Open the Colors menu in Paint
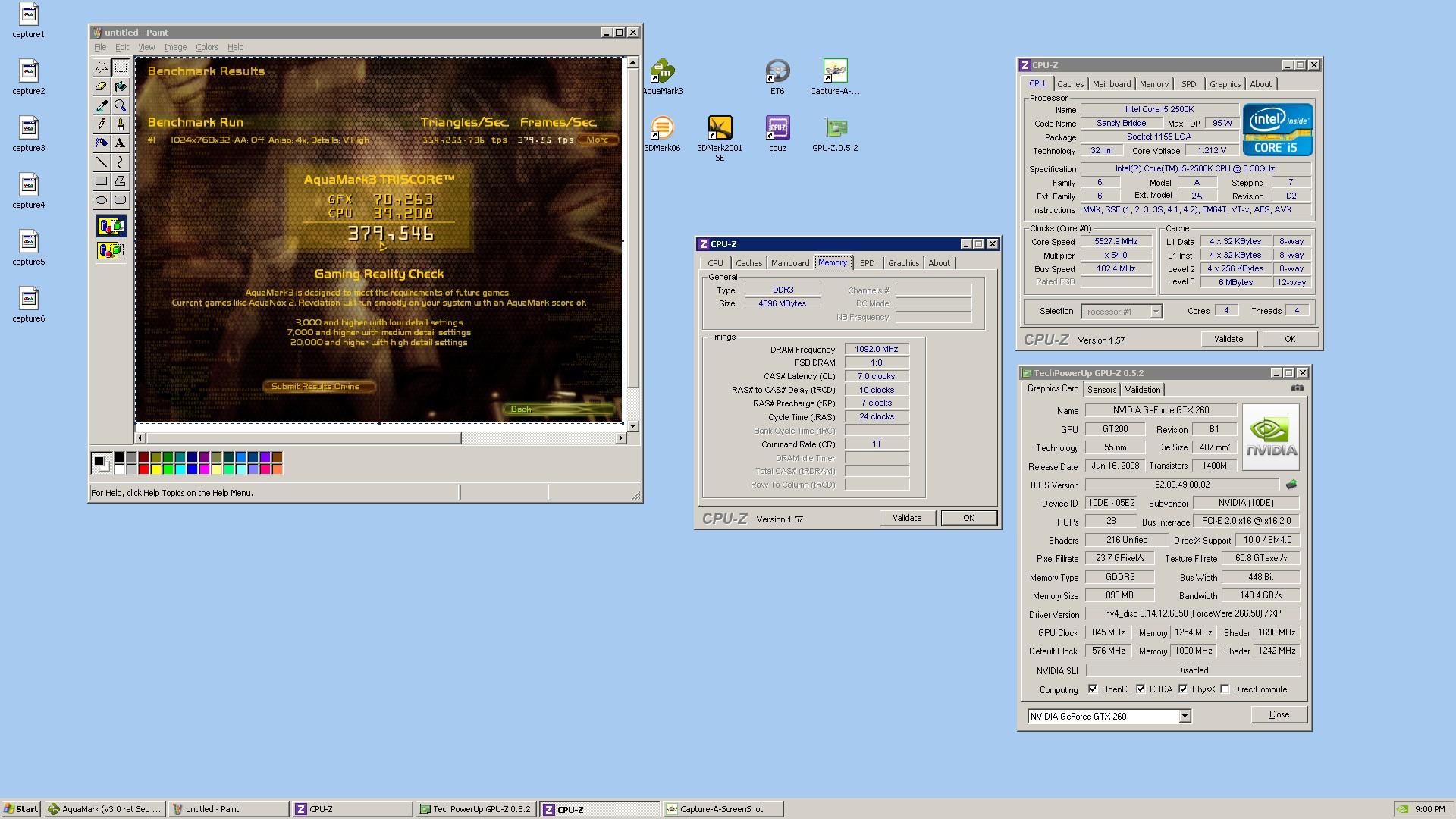This screenshot has height=819, width=1456. tap(207, 47)
